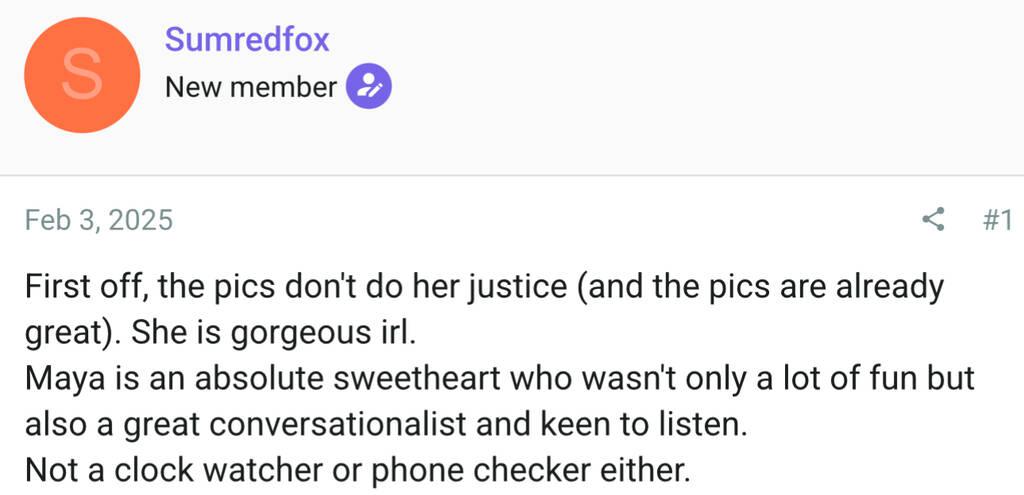This screenshot has height=495, width=1024.
Task: Click the New member user title
Action: pyautogui.click(x=251, y=87)
